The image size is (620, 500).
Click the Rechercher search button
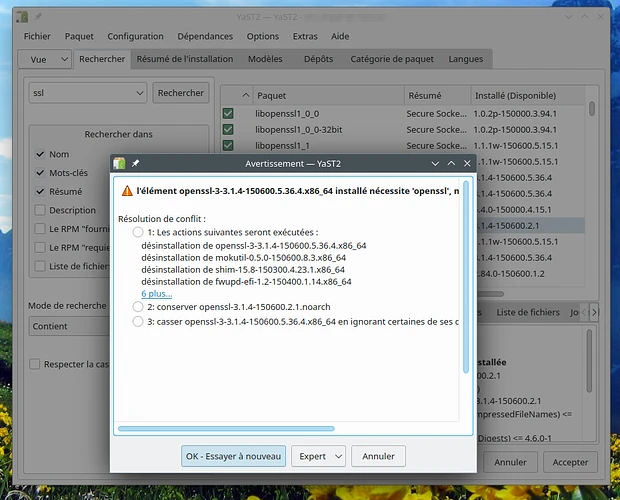point(181,93)
